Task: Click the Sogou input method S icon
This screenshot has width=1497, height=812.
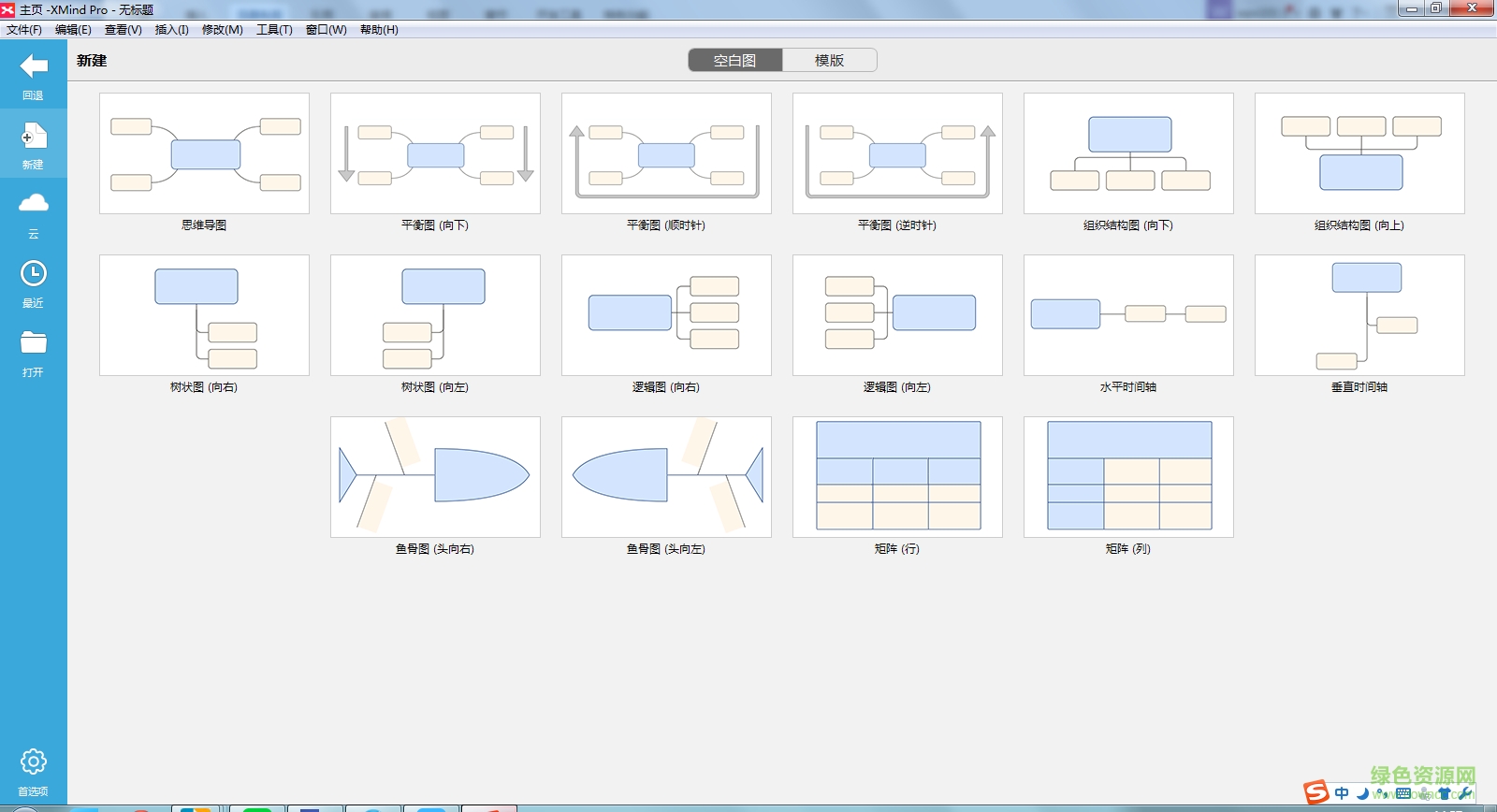Action: tap(1316, 792)
